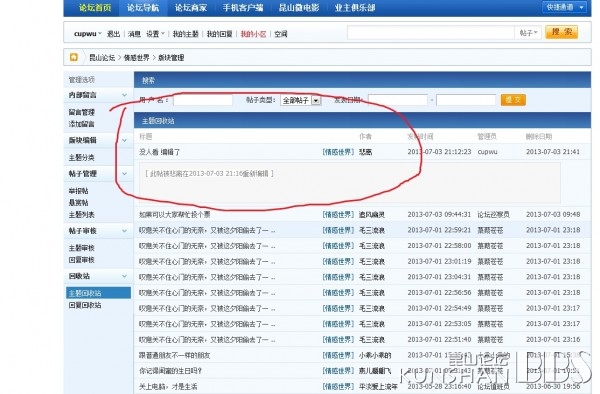600x394 pixels.
Task: Open the thread 你记得闺蜜的生日吗?
Action: pyautogui.click(x=171, y=371)
